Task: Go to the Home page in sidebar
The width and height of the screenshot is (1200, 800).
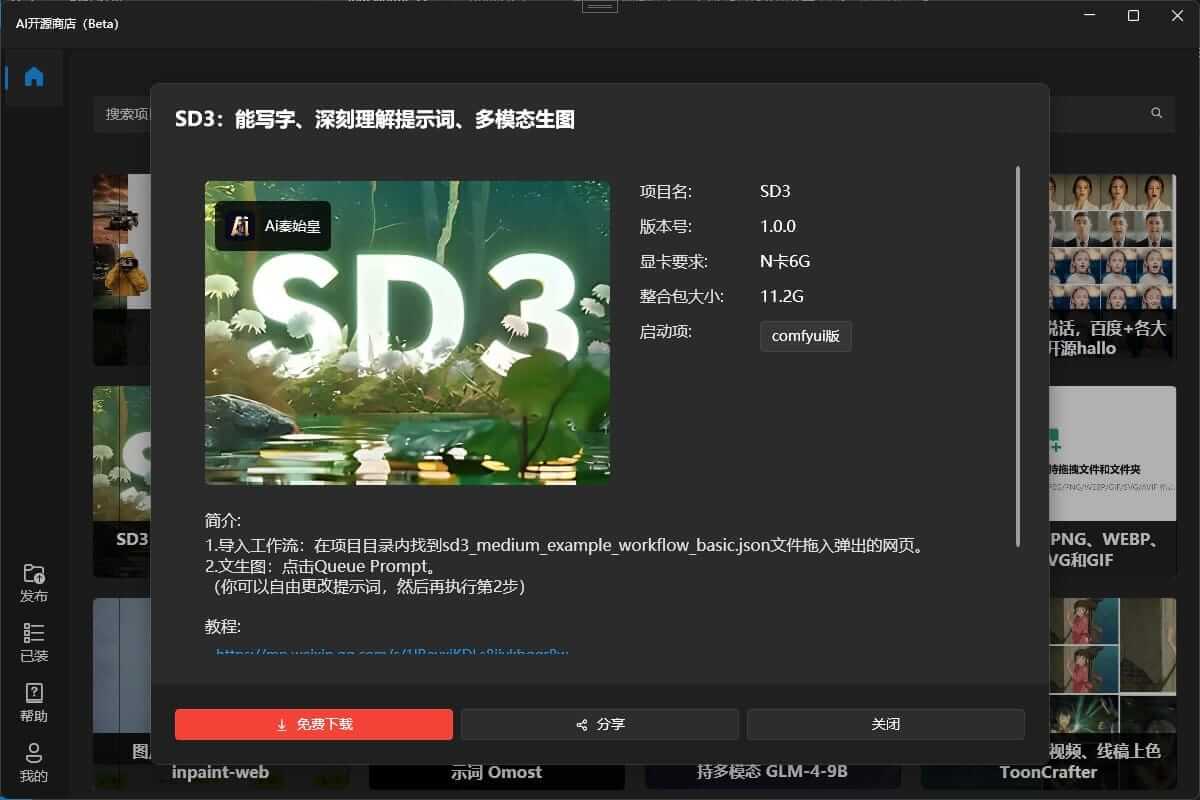Action: point(34,77)
